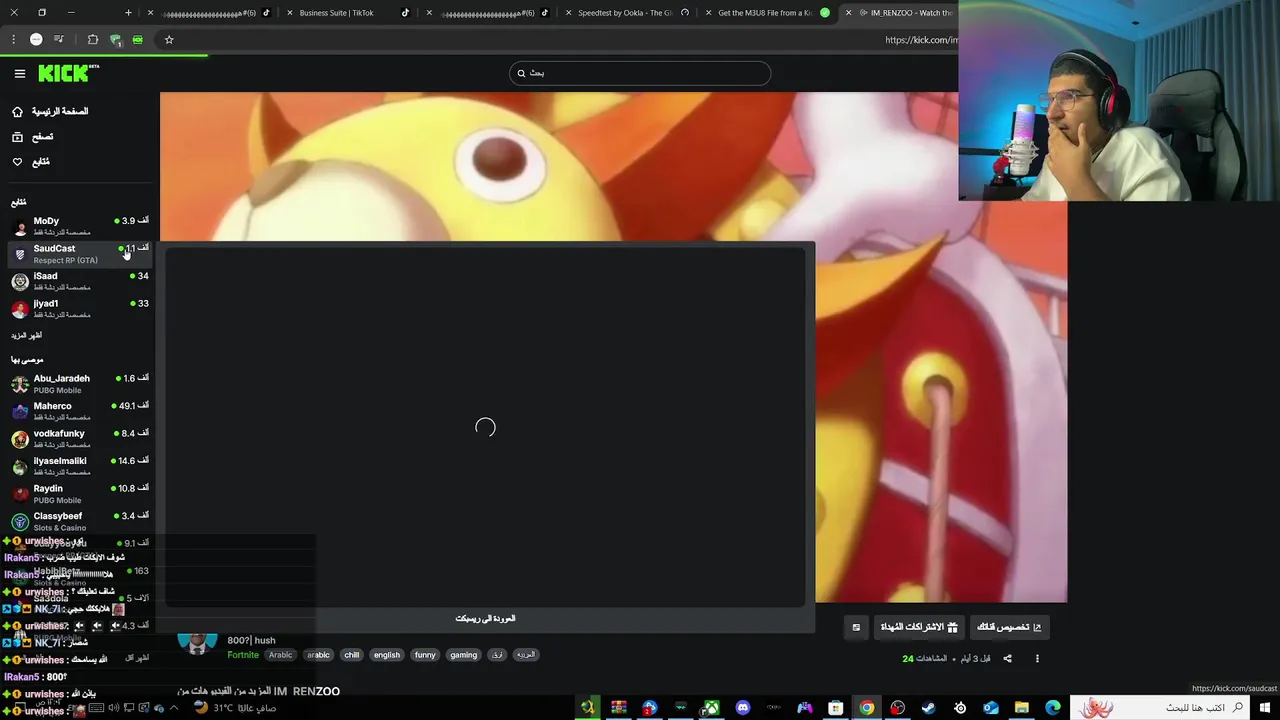
Task: Click the Windows taskbar search box
Action: (x=1160, y=708)
